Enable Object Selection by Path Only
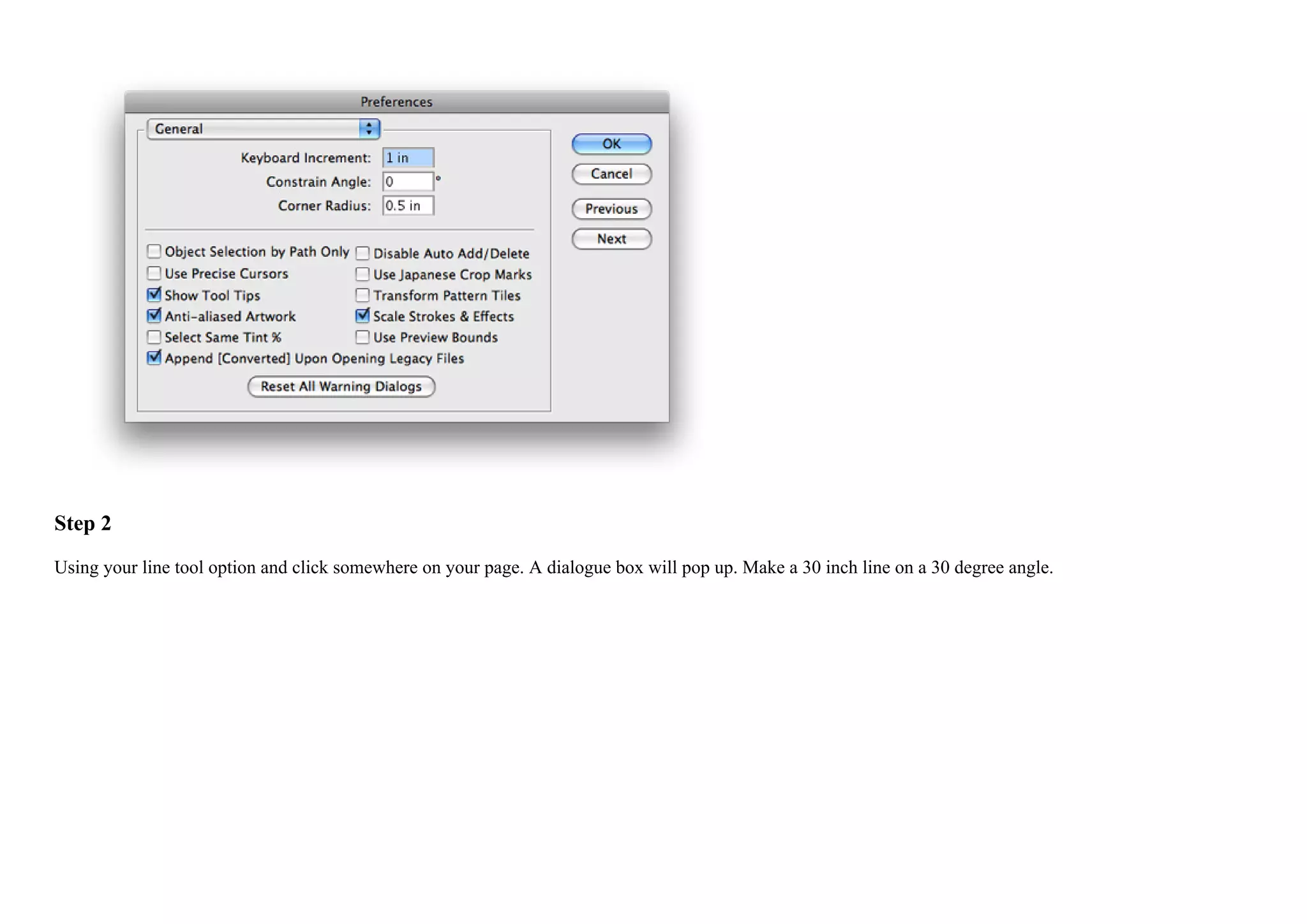 (154, 251)
